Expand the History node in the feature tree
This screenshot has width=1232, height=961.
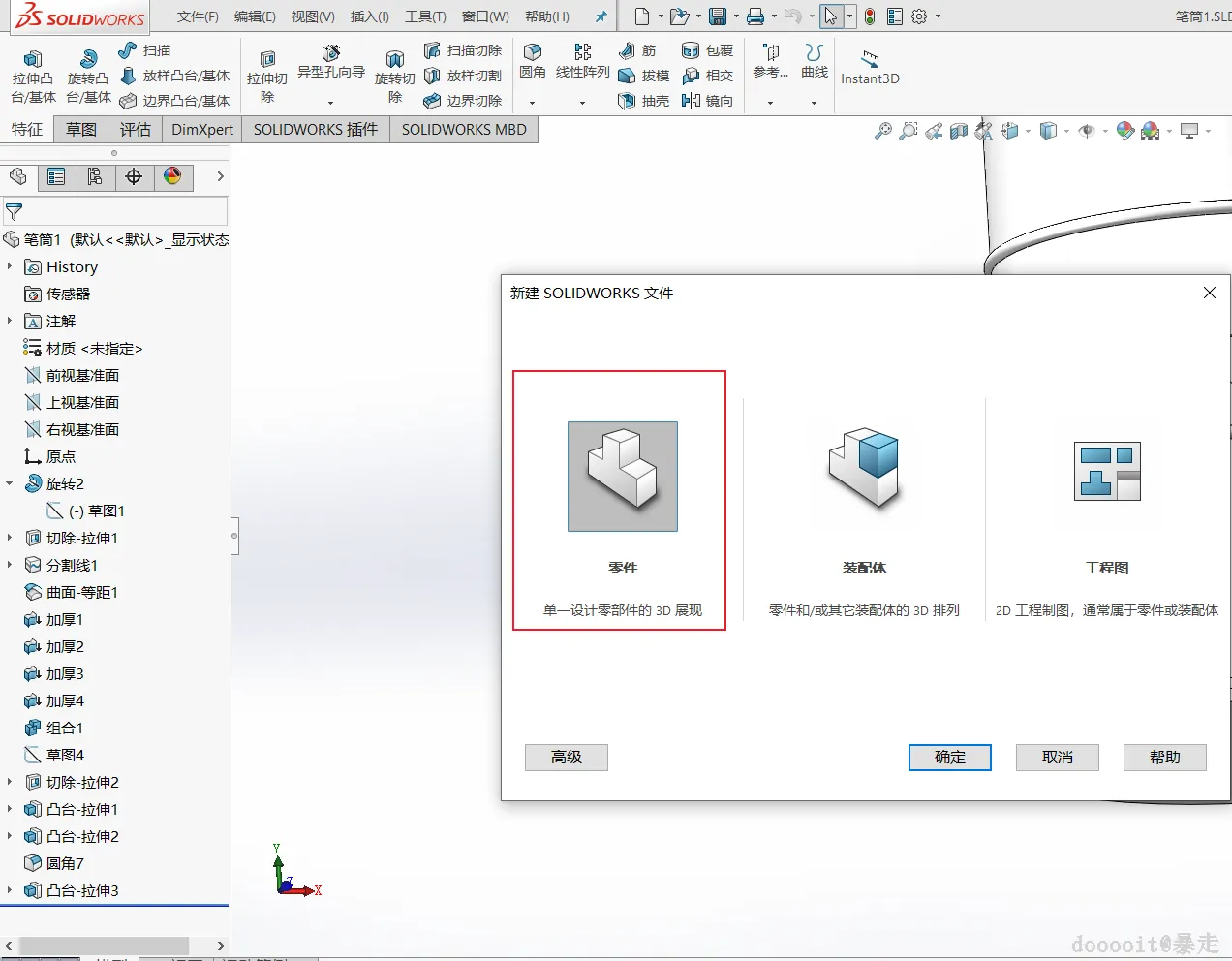[x=10, y=266]
